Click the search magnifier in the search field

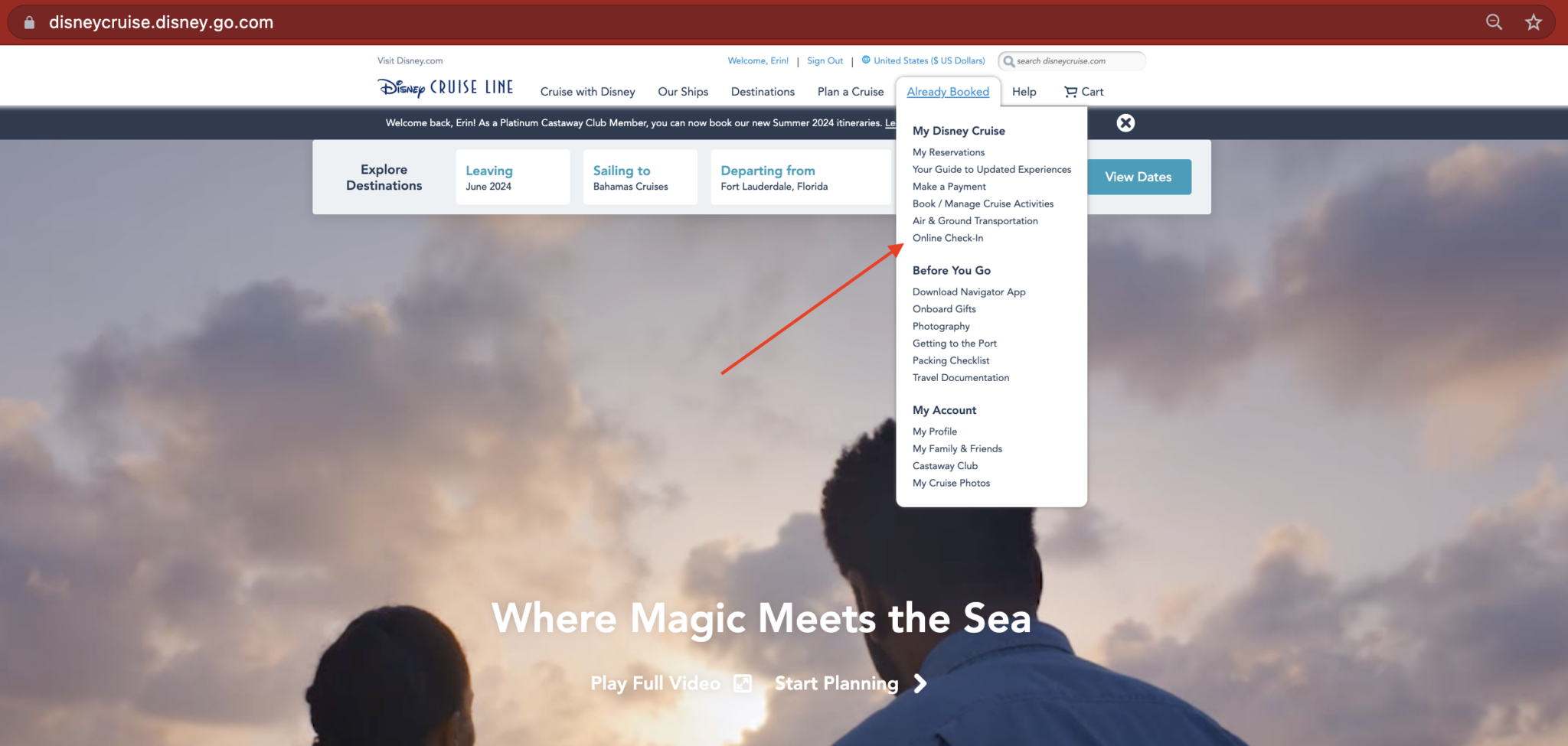pos(1008,61)
